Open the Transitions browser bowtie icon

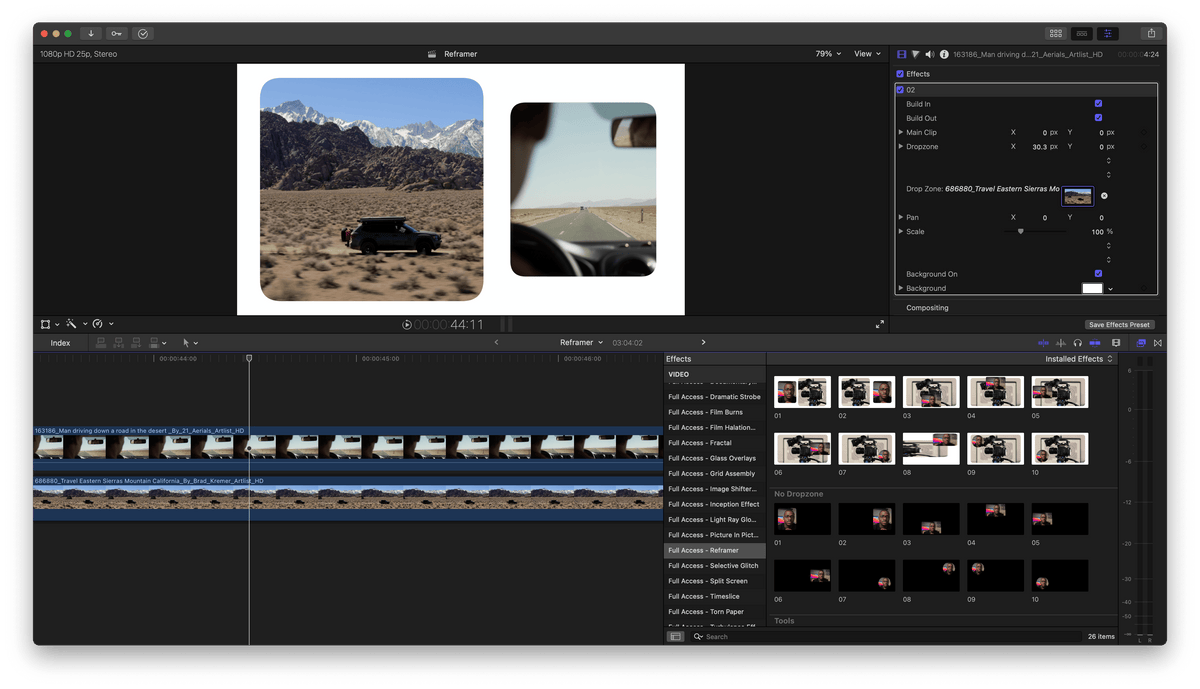(1158, 343)
